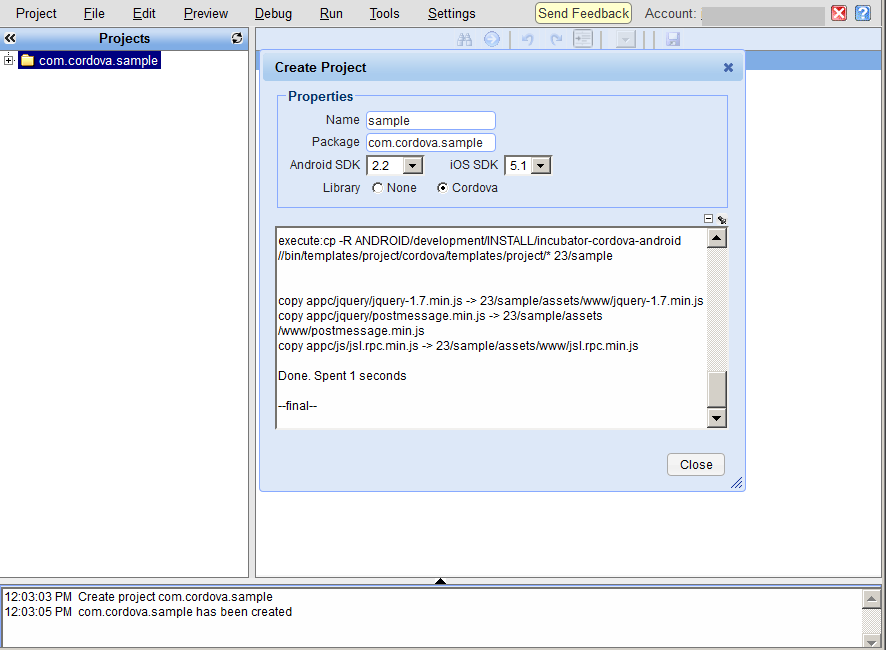This screenshot has height=650, width=886.
Task: Click the blue go-forward arrow toolbar icon
Action: point(492,39)
